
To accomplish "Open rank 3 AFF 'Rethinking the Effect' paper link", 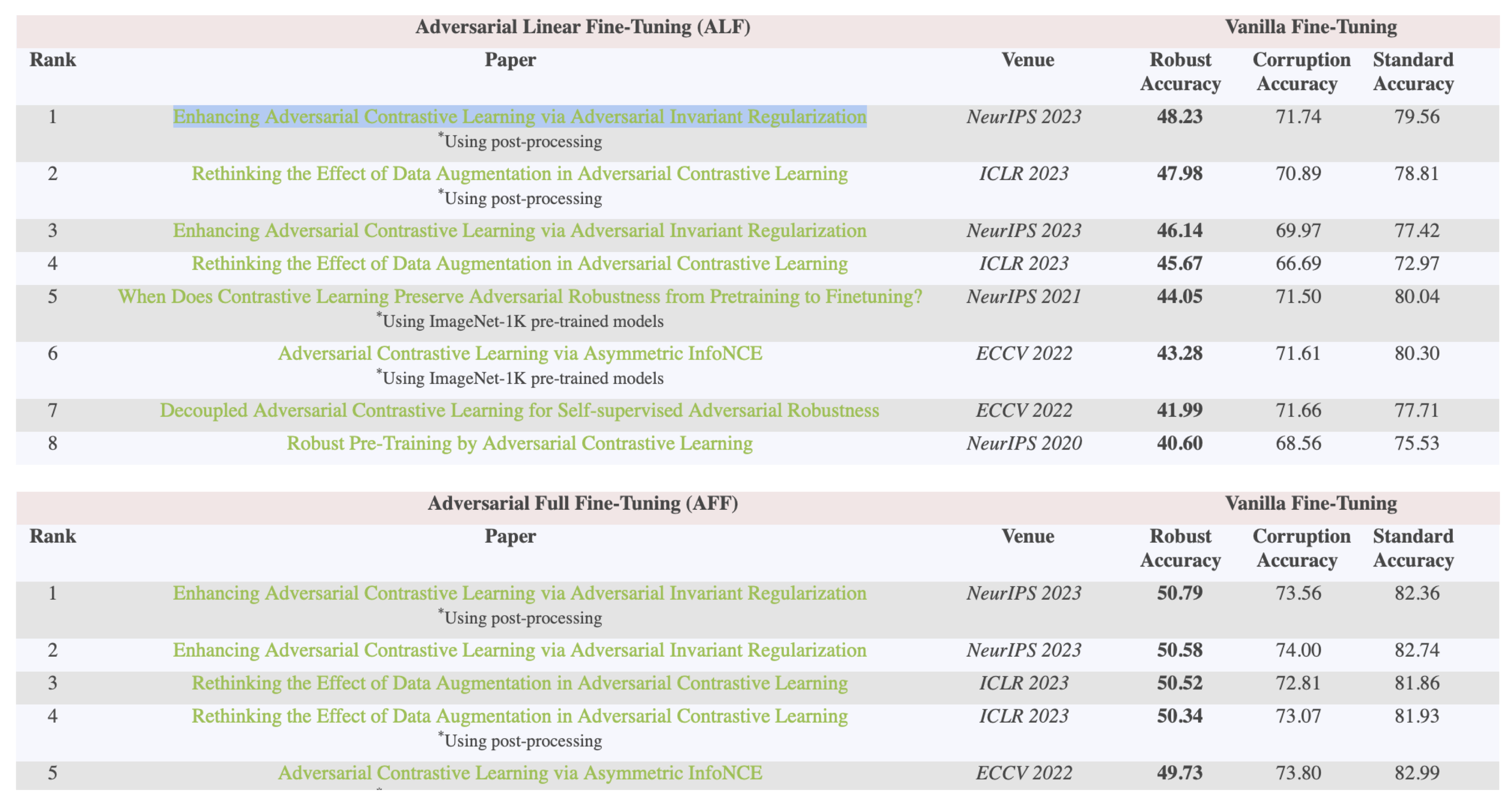I will coord(520,683).
